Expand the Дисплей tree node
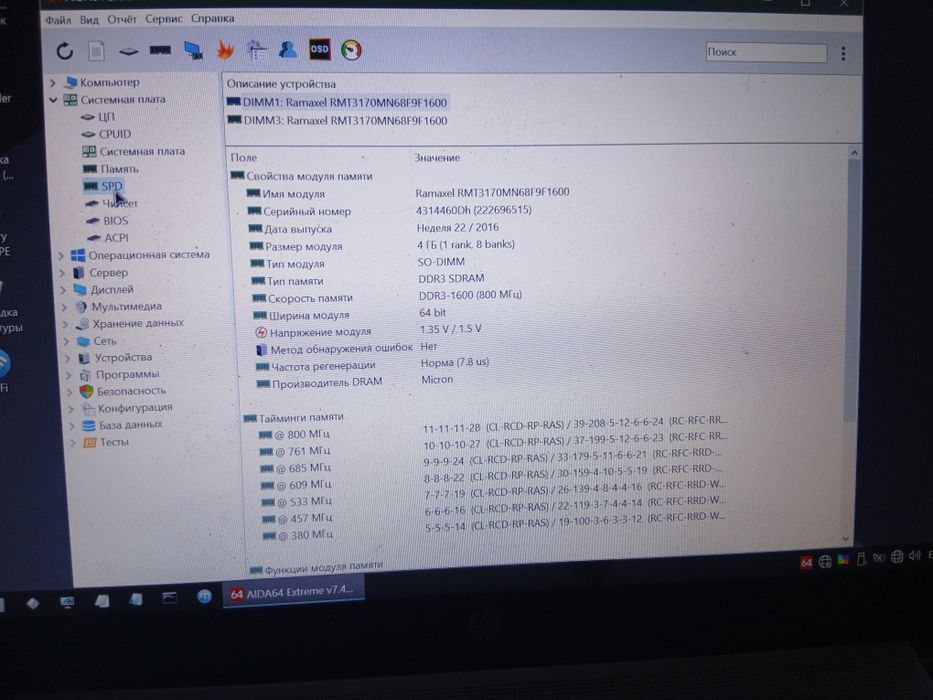 63,290
